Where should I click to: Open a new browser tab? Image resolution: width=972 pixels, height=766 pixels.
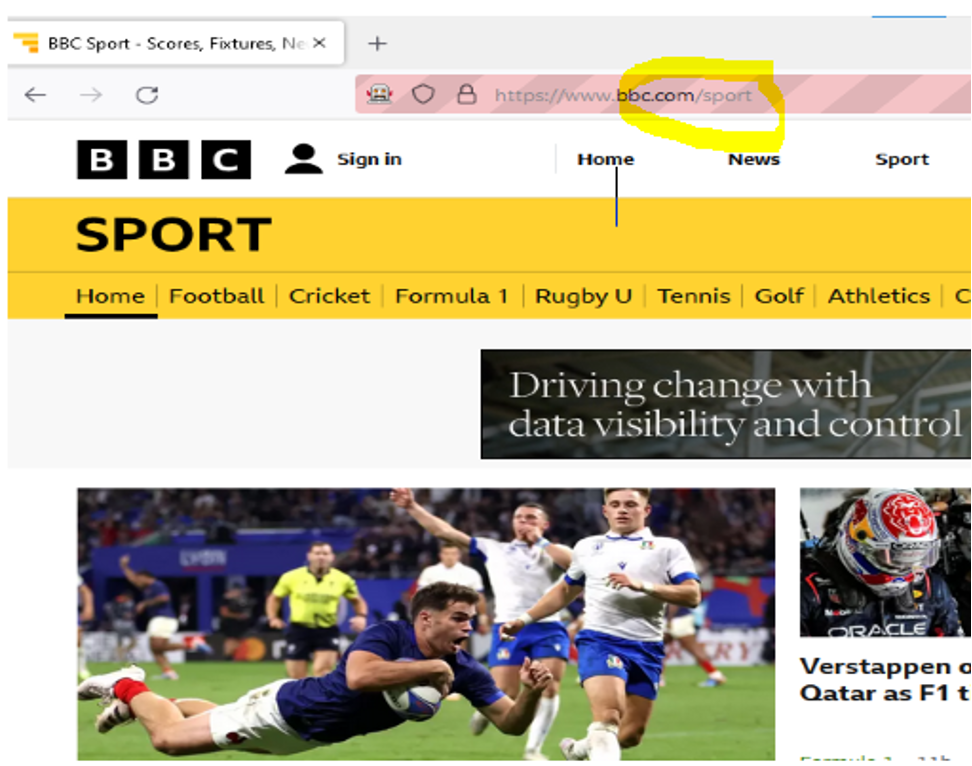pos(377,44)
